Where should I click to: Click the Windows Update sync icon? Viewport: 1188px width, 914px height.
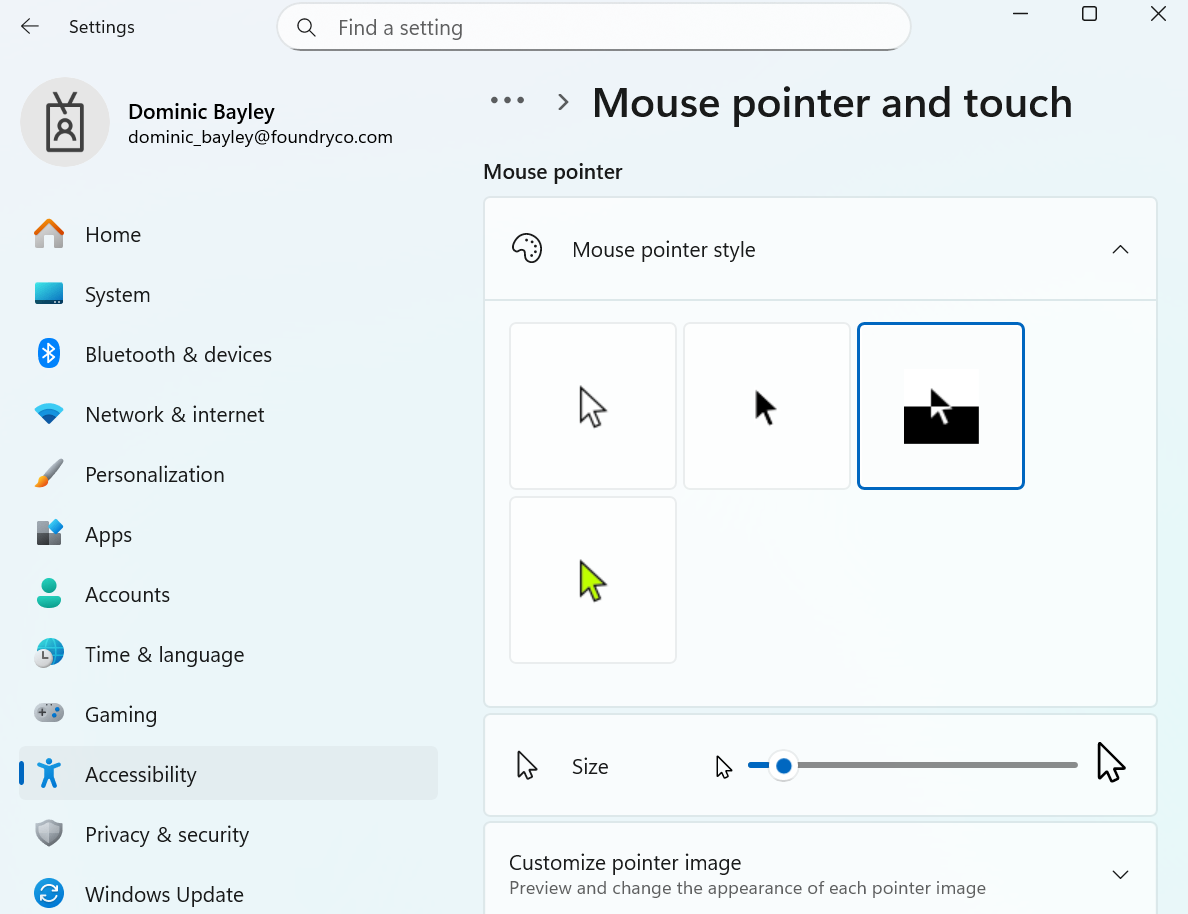click(x=49, y=893)
